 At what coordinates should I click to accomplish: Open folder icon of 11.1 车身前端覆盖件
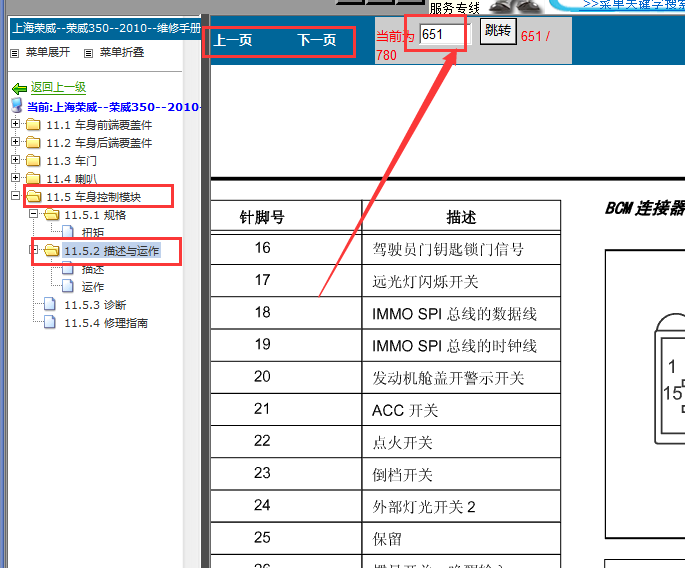pos(33,125)
